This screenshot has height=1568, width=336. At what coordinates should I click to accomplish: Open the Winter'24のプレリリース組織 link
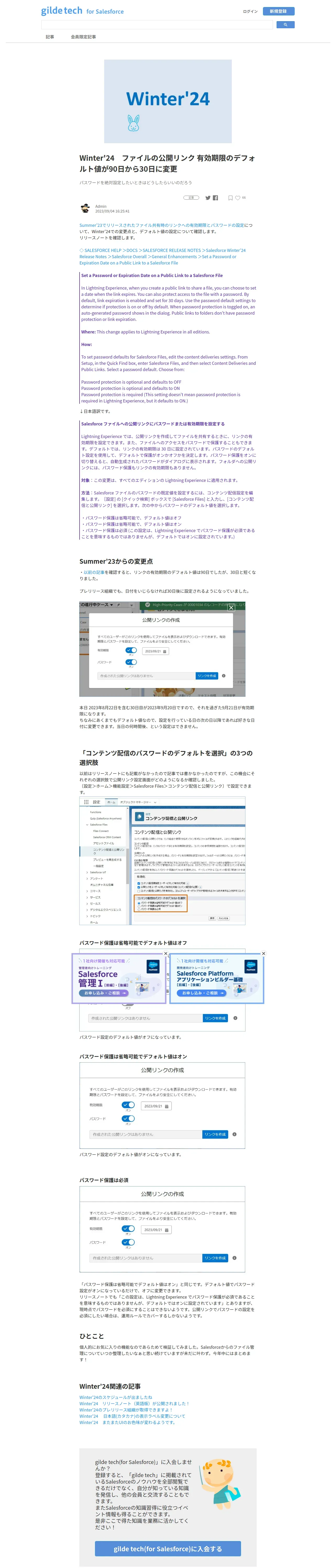(126, 1410)
